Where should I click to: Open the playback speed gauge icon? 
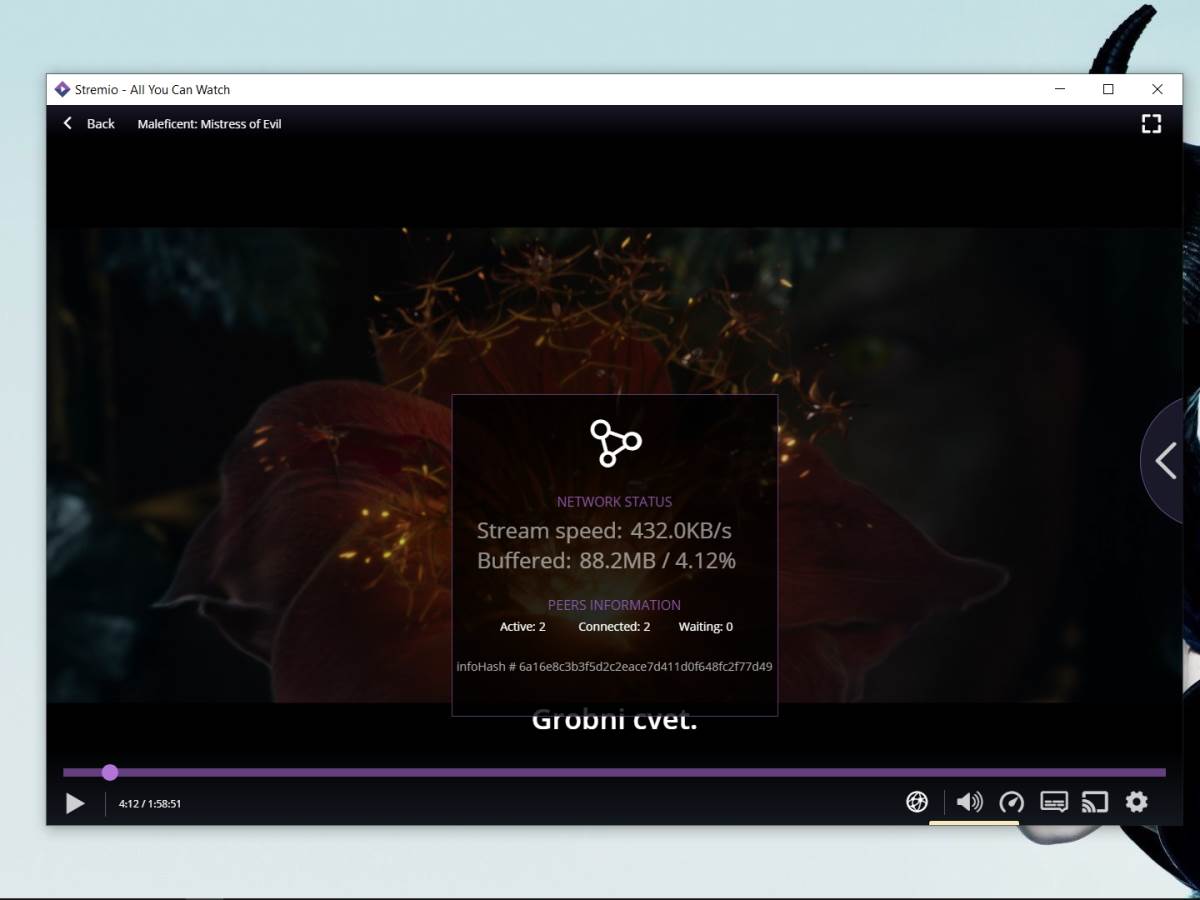pyautogui.click(x=1011, y=802)
